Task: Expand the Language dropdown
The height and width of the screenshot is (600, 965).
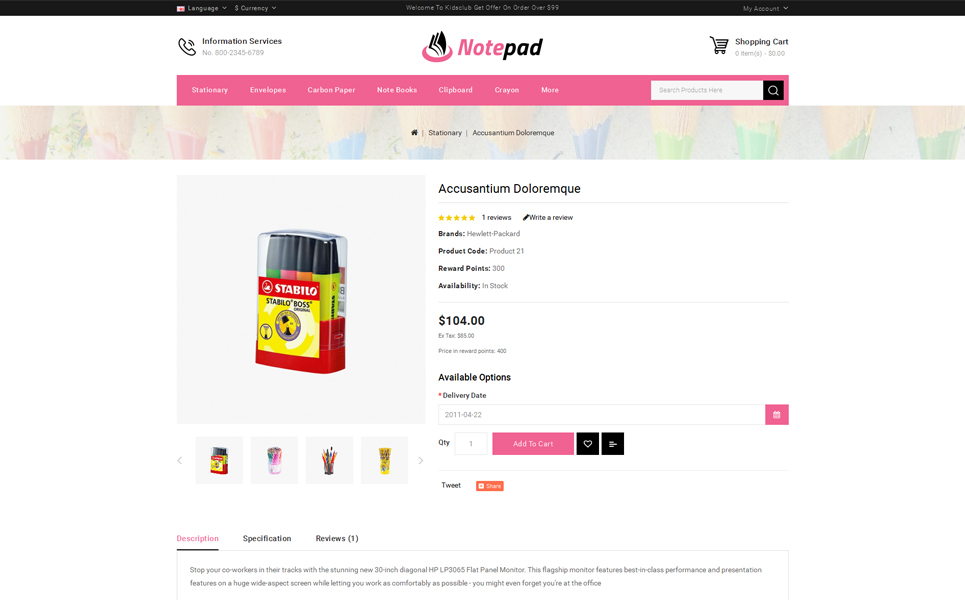Action: tap(202, 8)
